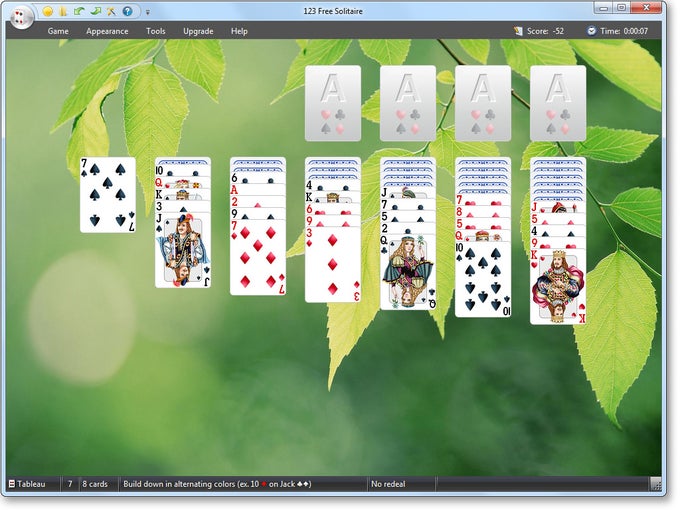The width and height of the screenshot is (680, 510).
Task: Maximize the 123 Free Solitaire window
Action: 621,8
